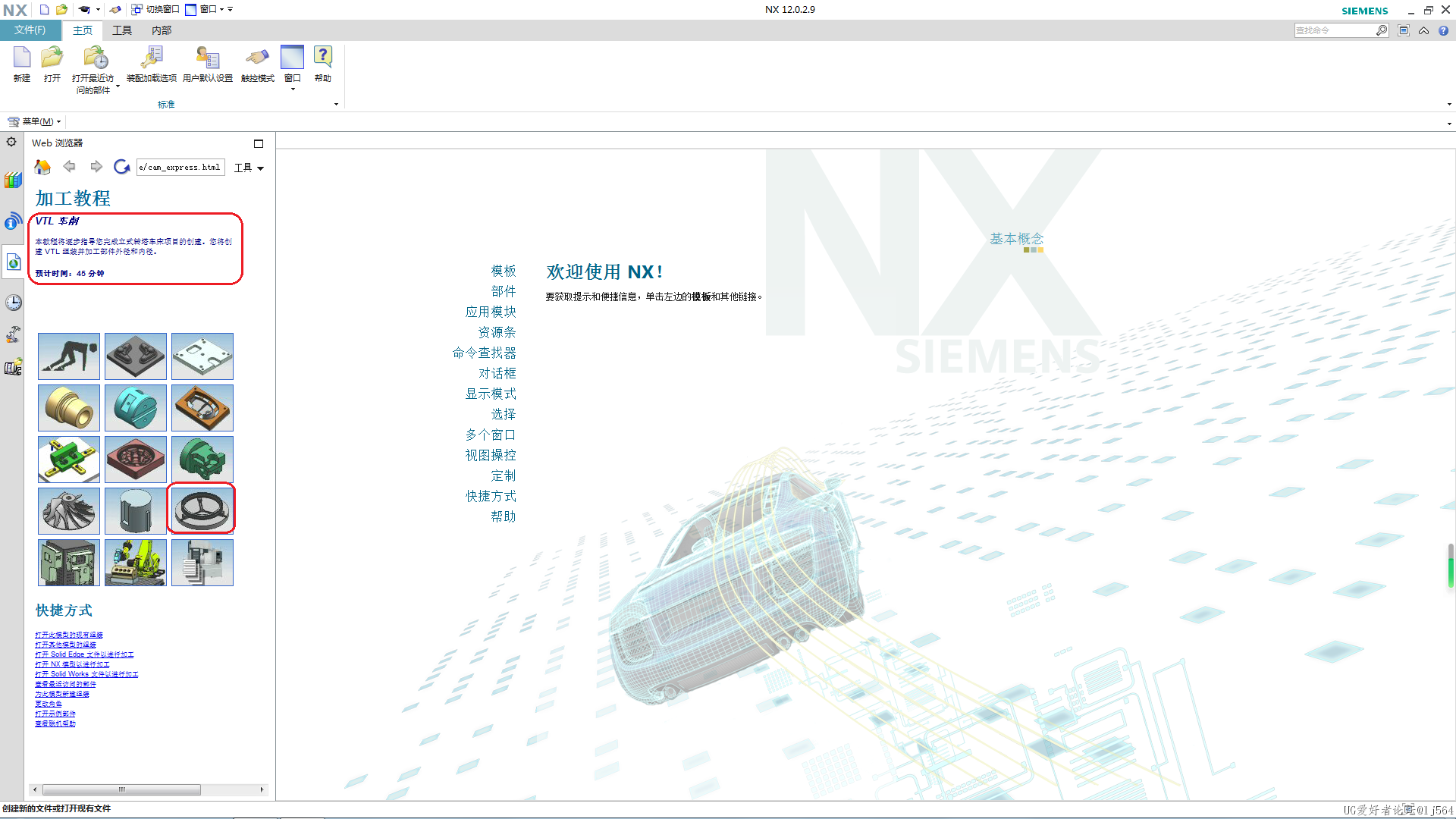Click the quick-access open folder icon

(61, 10)
